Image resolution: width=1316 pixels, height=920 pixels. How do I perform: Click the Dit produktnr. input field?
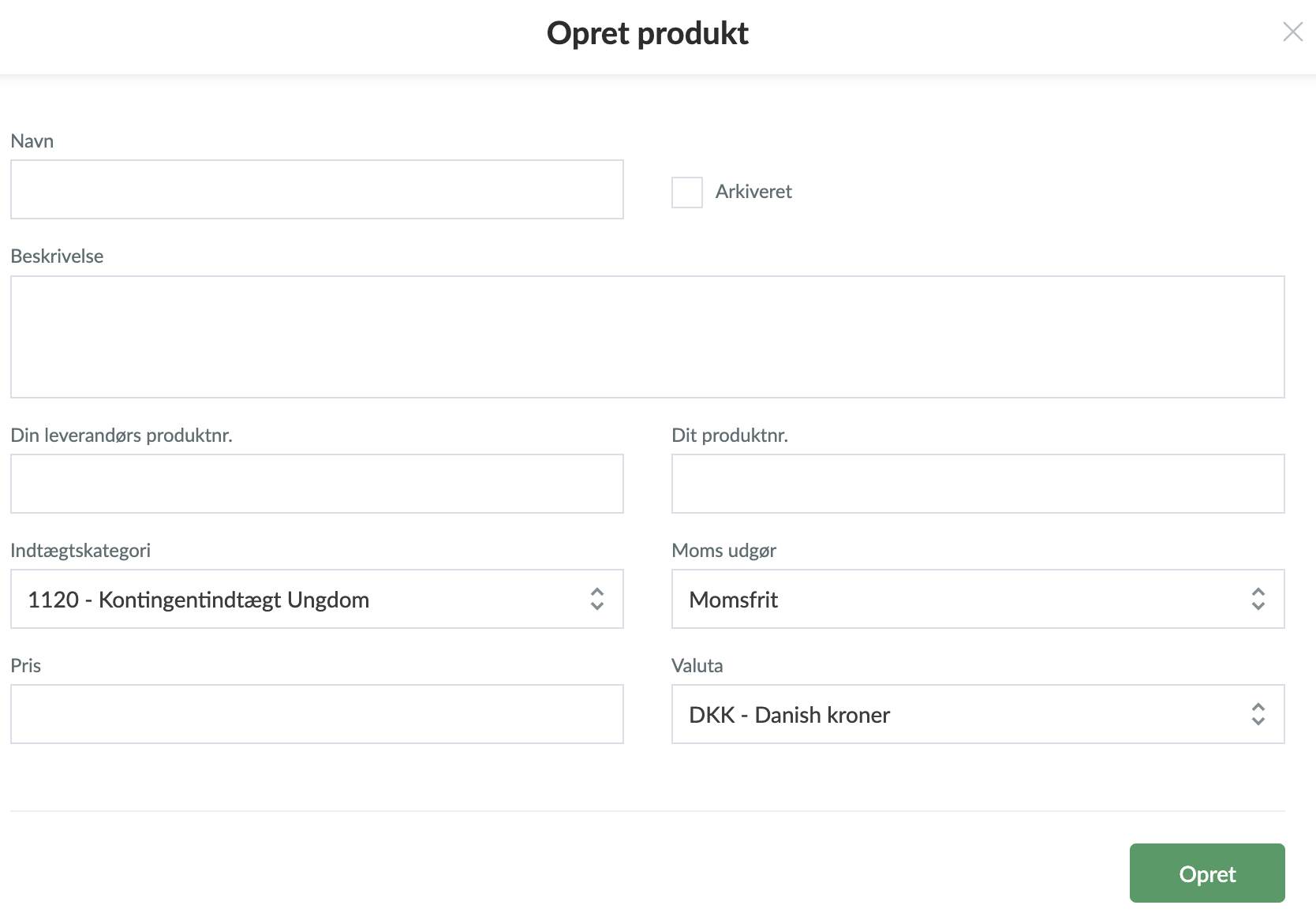tap(978, 484)
